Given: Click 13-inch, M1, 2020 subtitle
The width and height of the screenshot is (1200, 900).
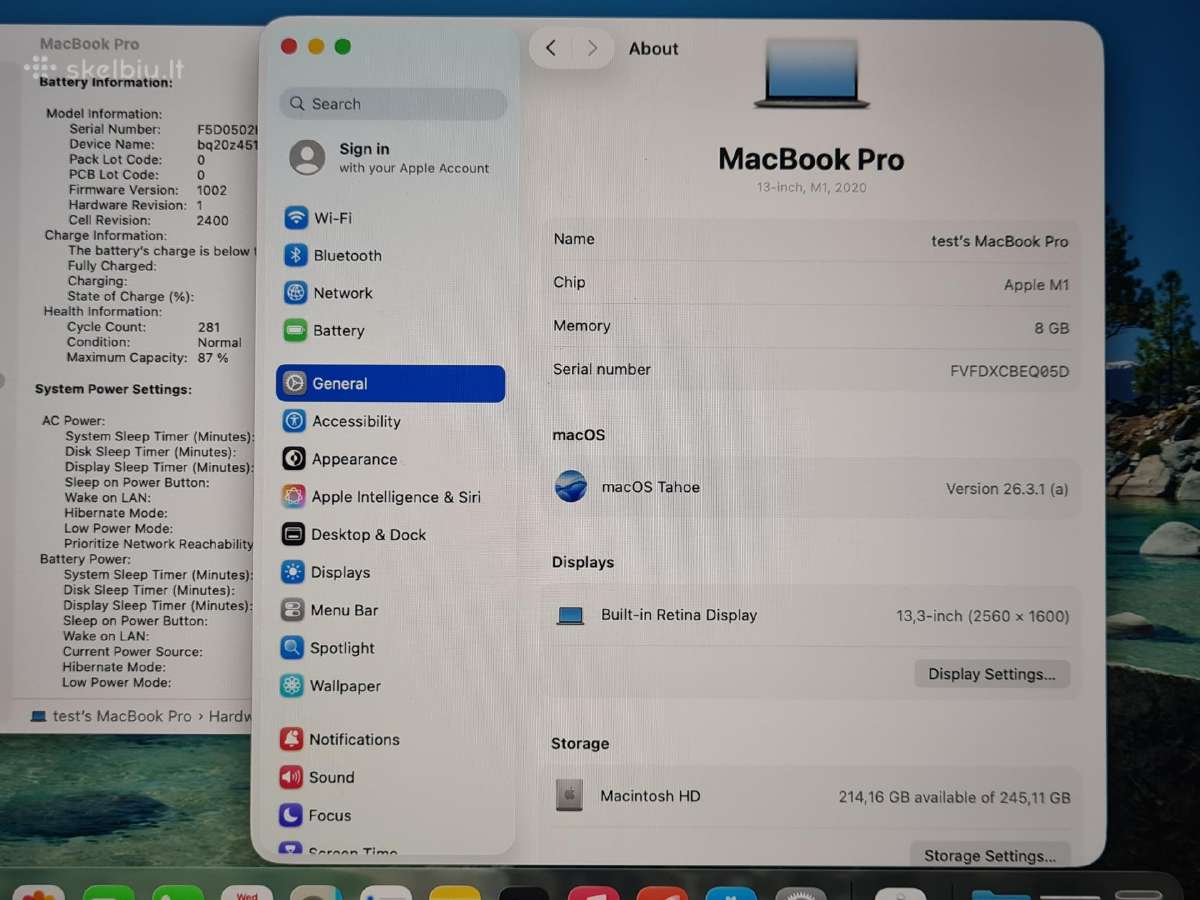Looking at the screenshot, I should pos(812,187).
